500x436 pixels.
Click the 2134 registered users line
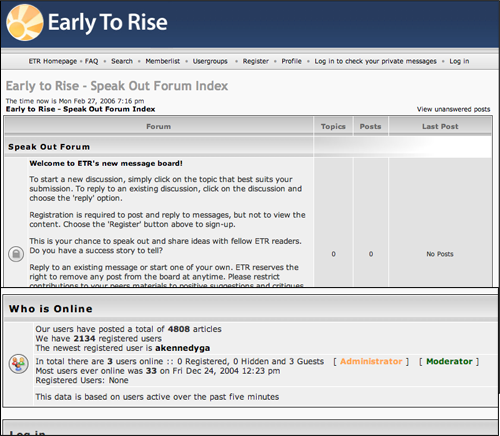tap(99, 339)
